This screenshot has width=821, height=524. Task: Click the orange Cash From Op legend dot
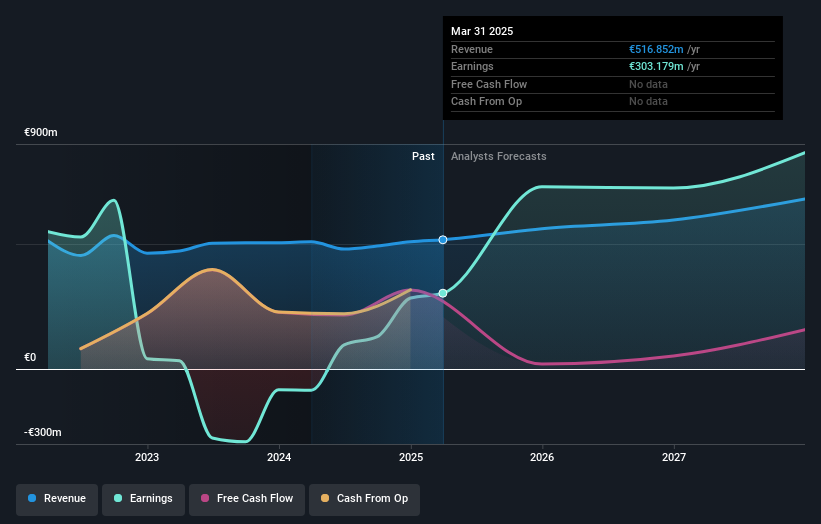(325, 498)
